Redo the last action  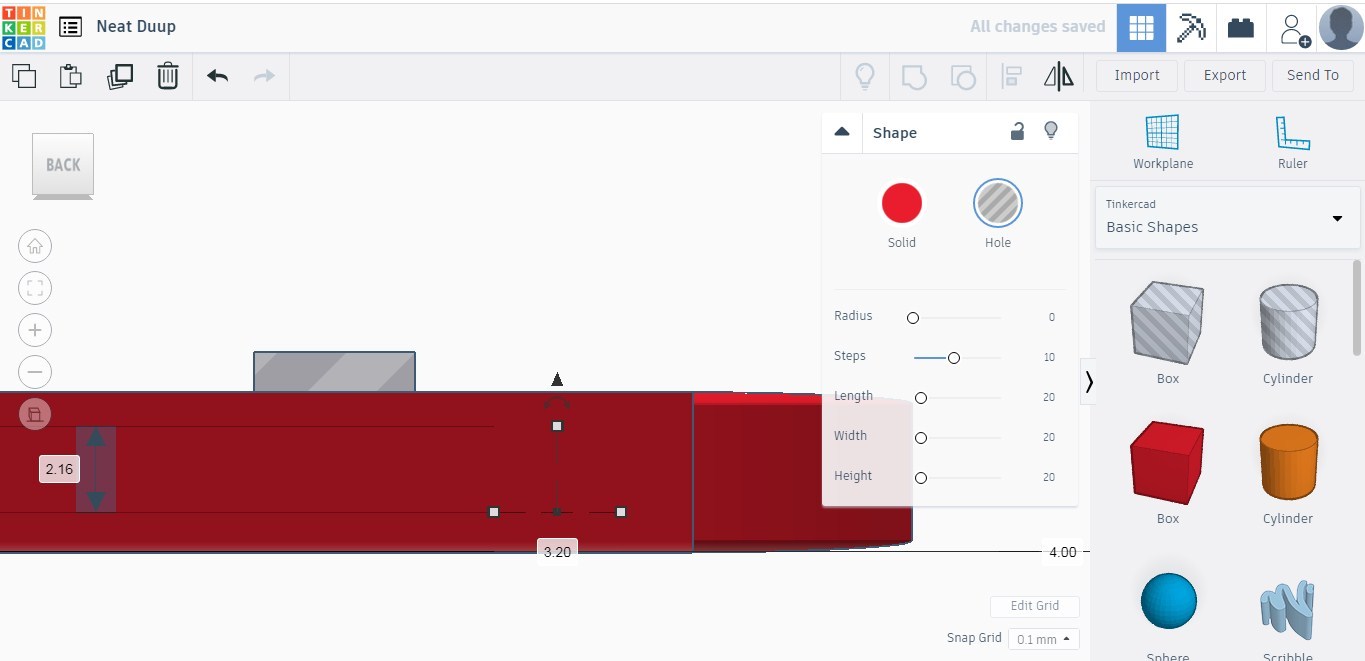(x=264, y=76)
